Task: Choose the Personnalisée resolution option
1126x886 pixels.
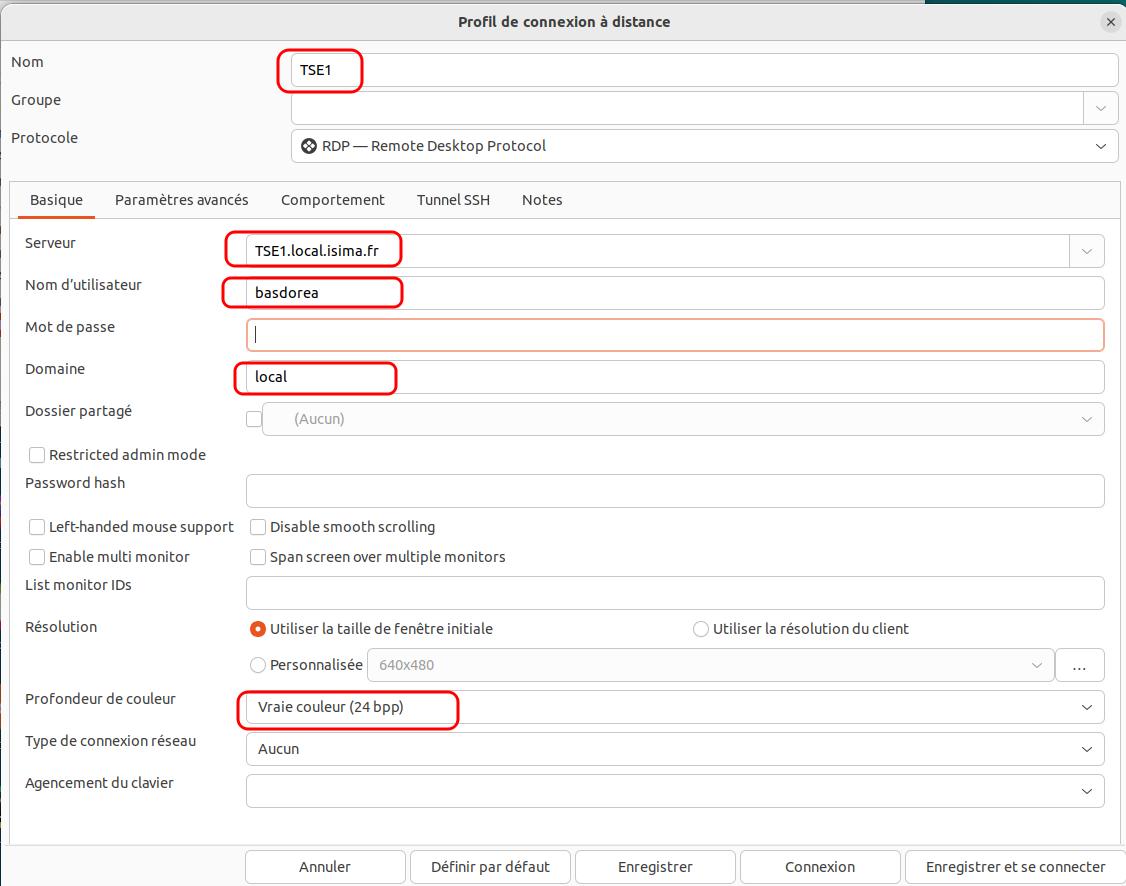Action: tap(258, 665)
